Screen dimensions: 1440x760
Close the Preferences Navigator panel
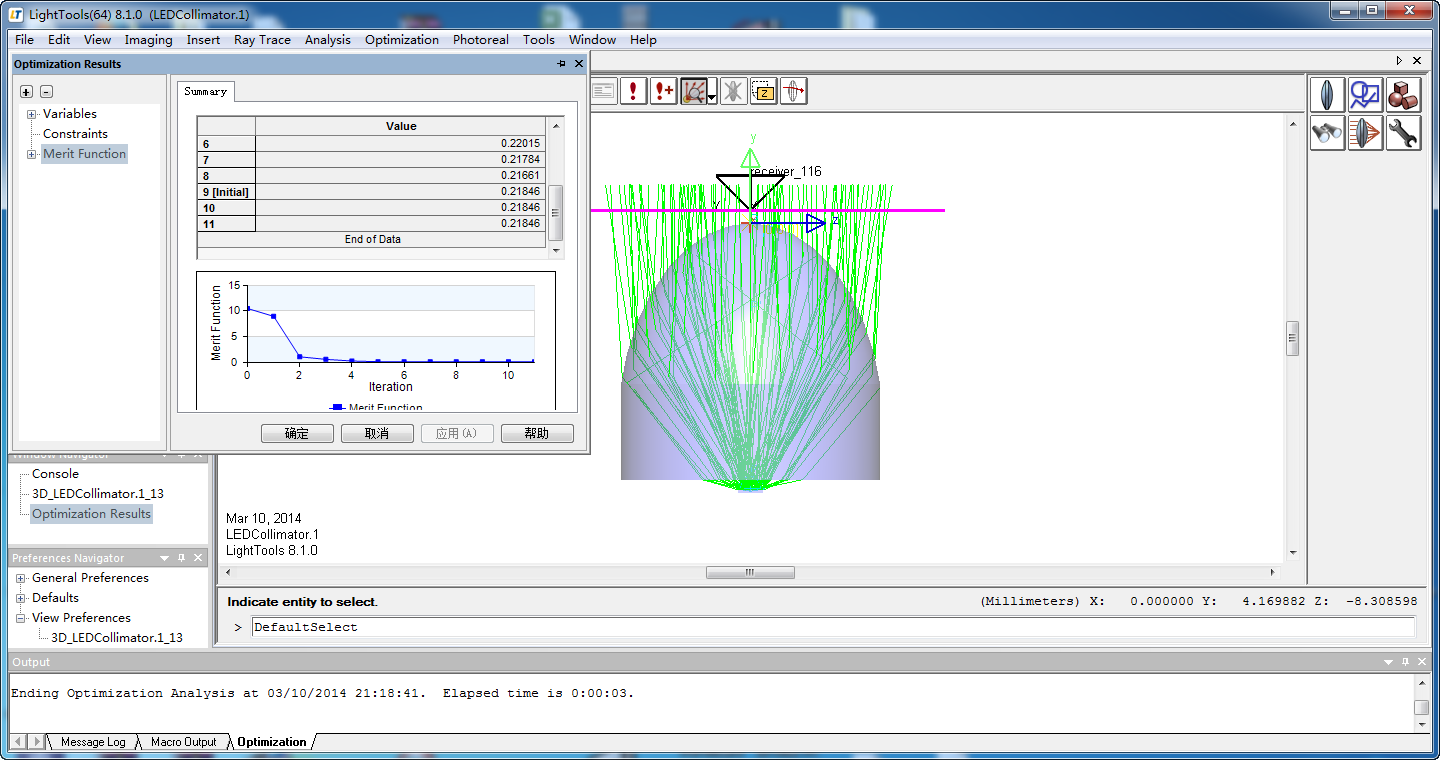pos(198,558)
